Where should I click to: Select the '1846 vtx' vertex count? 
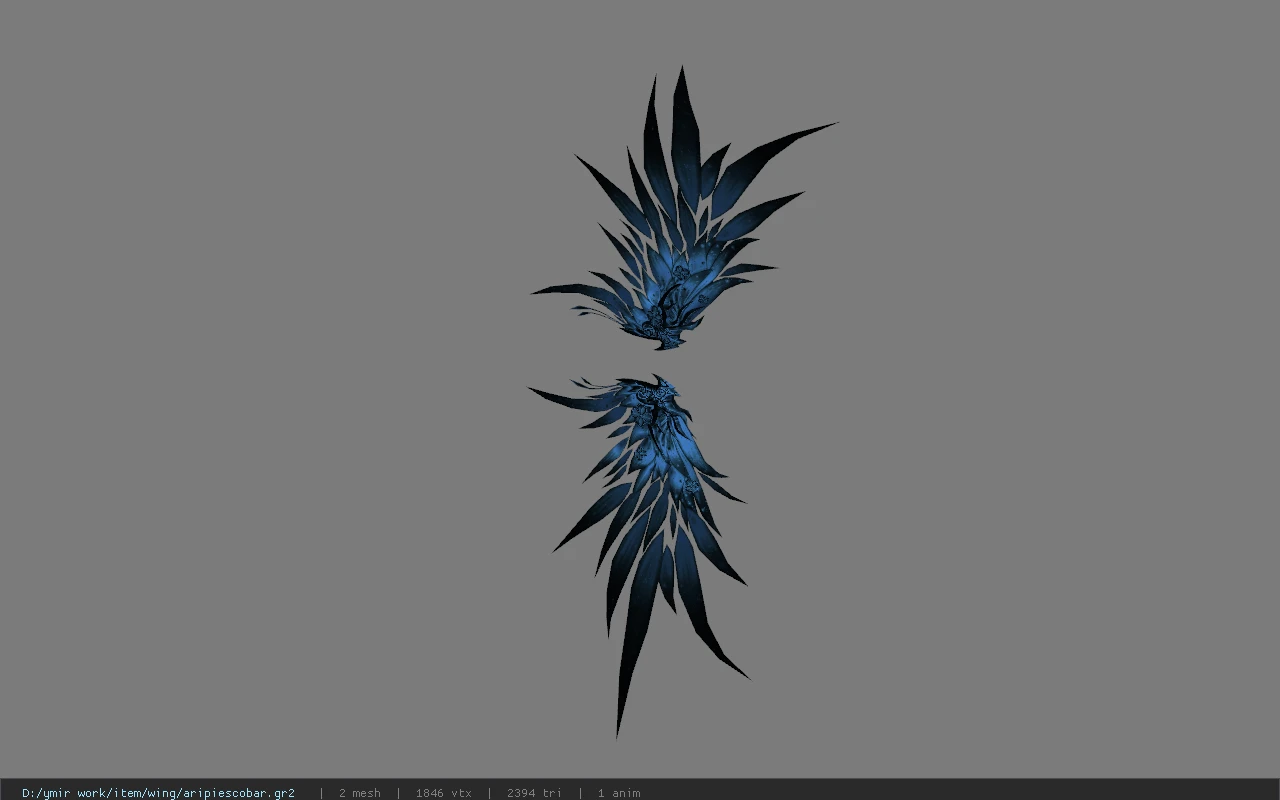tap(443, 793)
